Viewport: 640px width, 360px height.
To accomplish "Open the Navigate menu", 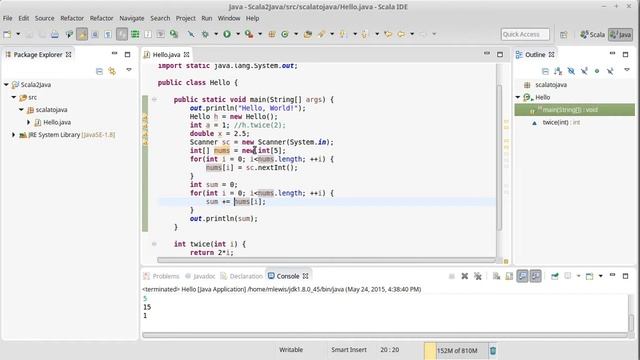I will [x=132, y=18].
